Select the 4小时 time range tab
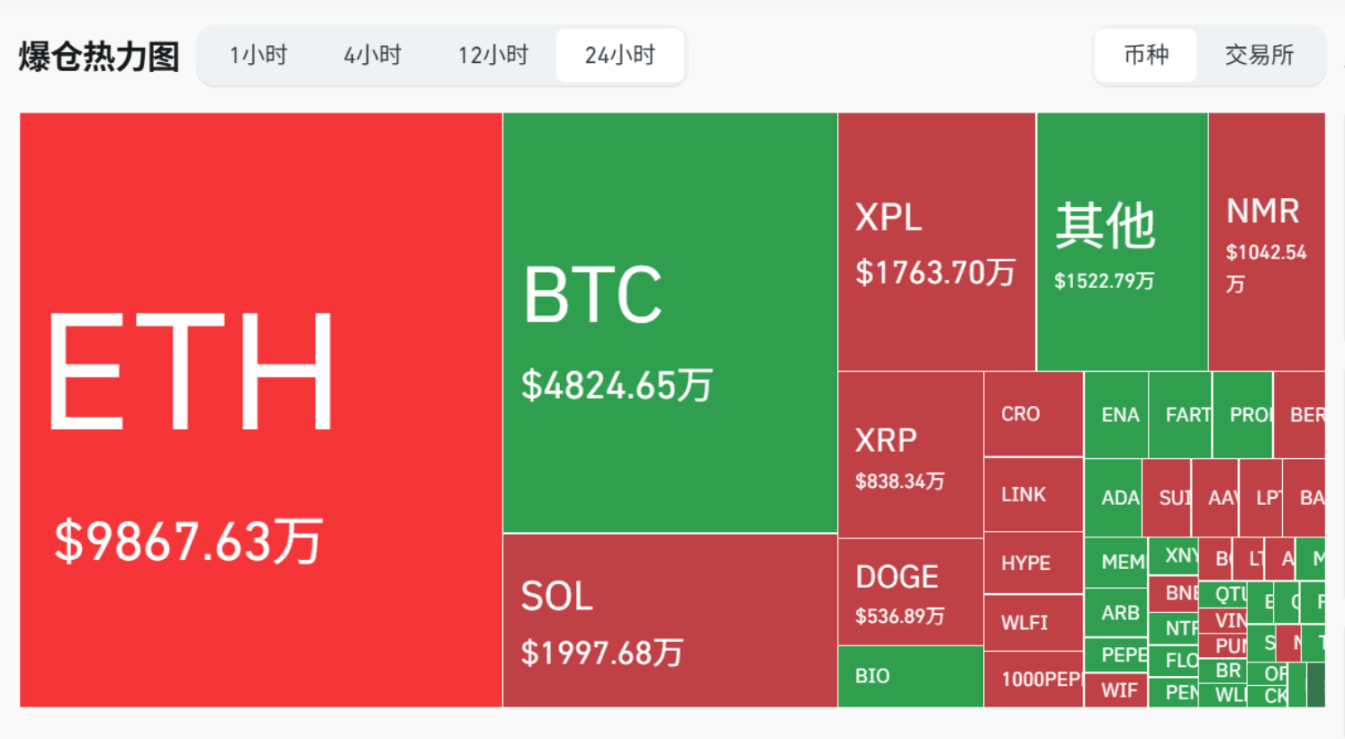The height and width of the screenshot is (739, 1345). click(372, 56)
